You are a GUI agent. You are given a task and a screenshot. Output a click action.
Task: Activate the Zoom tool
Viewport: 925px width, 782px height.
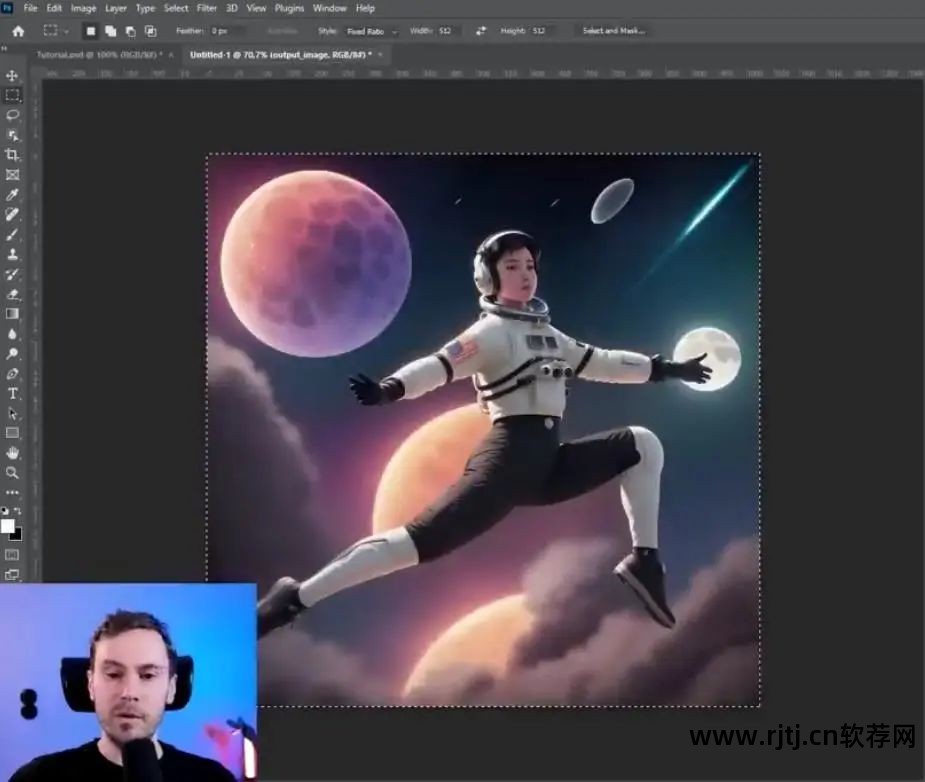click(x=13, y=472)
